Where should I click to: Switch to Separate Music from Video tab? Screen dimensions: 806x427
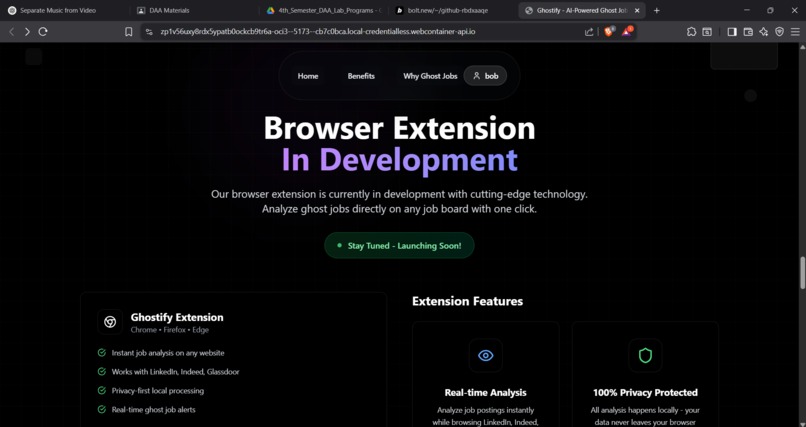[65, 10]
